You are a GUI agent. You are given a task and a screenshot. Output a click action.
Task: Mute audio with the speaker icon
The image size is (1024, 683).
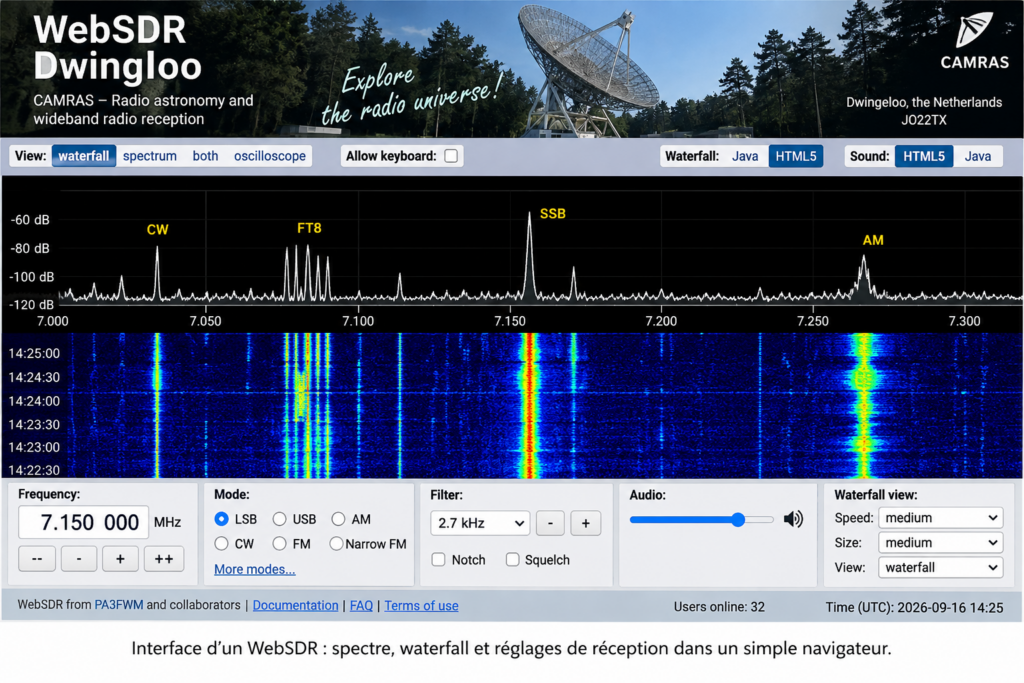click(x=793, y=520)
